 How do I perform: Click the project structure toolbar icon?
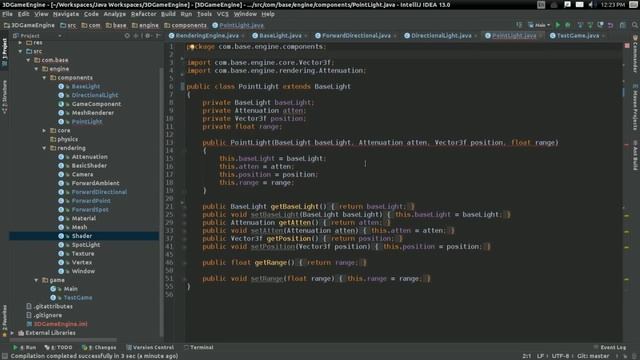[x=622, y=25]
